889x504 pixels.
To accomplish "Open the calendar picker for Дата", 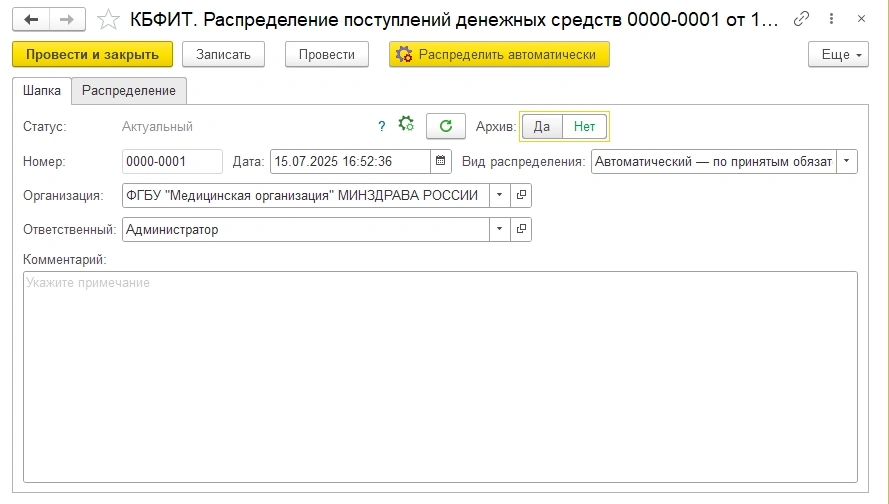I will (x=441, y=161).
